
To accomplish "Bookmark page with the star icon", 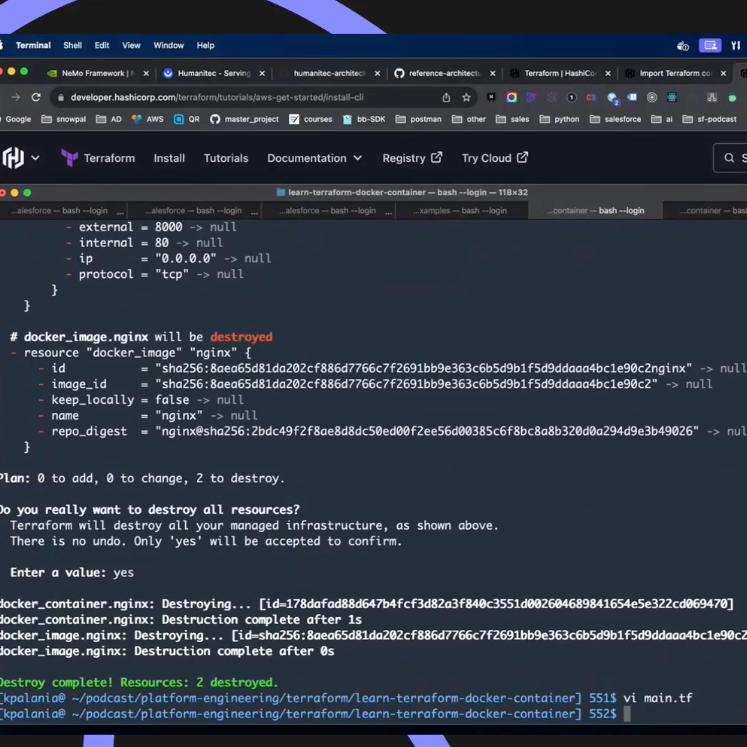I will 466,97.
